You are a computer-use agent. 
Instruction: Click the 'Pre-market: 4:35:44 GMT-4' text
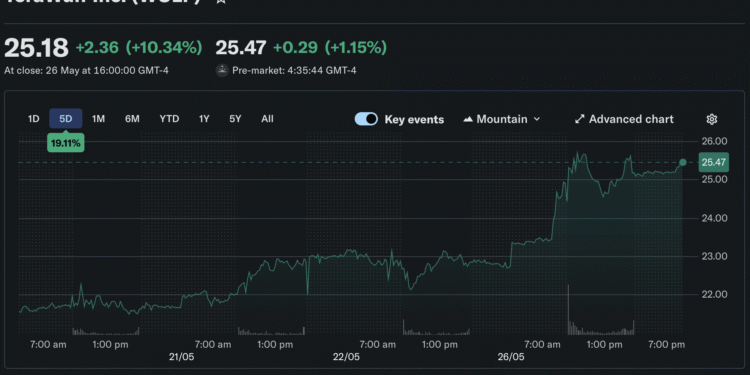tap(294, 70)
